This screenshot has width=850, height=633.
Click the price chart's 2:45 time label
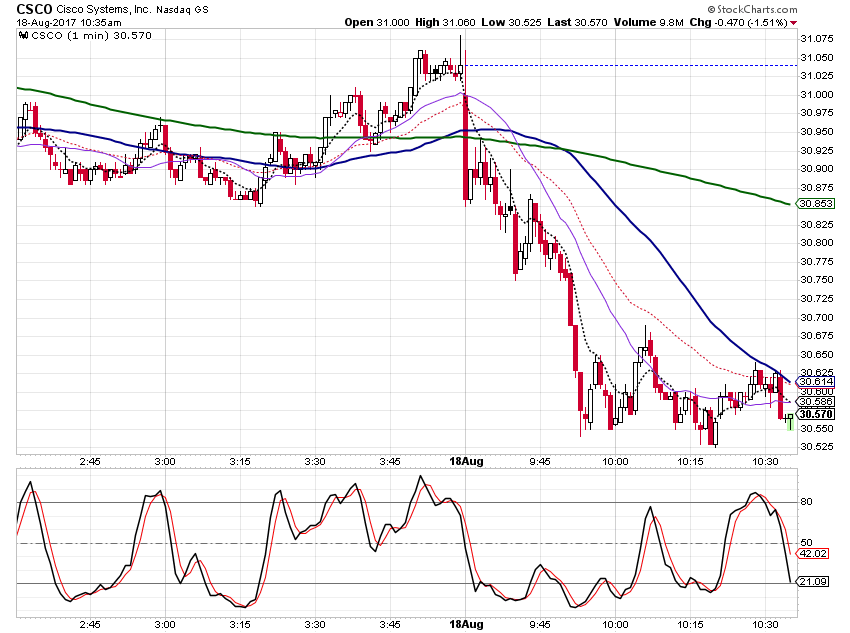click(90, 462)
